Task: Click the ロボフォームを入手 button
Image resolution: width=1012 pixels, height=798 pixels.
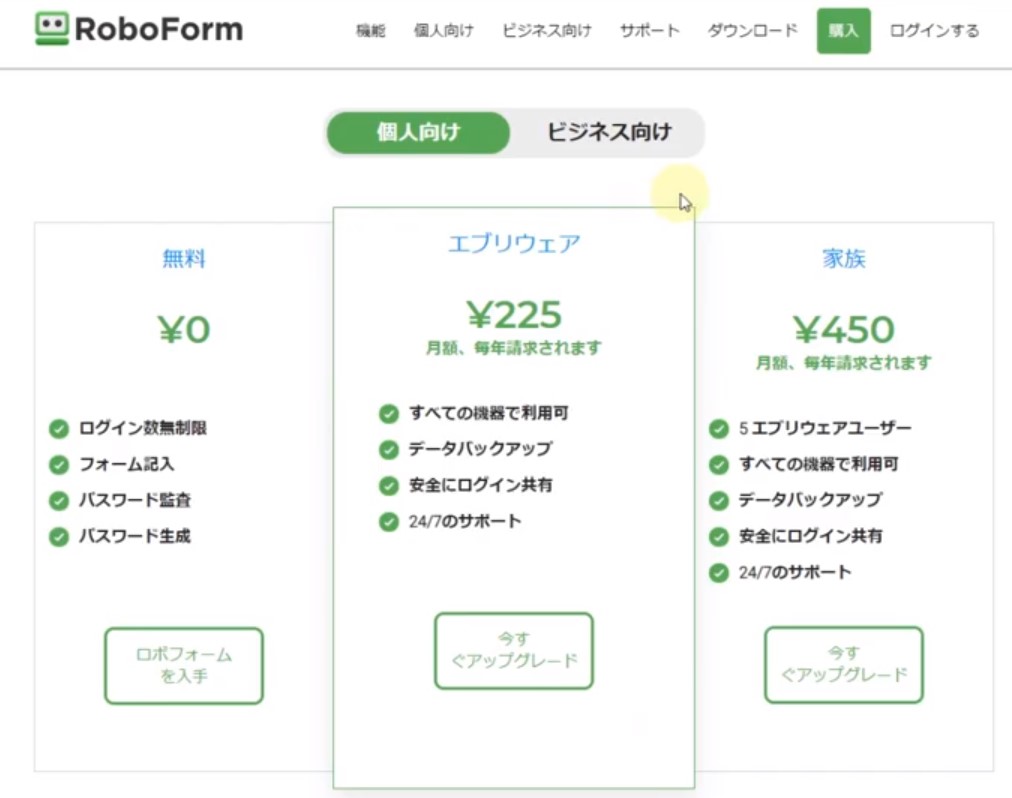Action: [x=184, y=666]
